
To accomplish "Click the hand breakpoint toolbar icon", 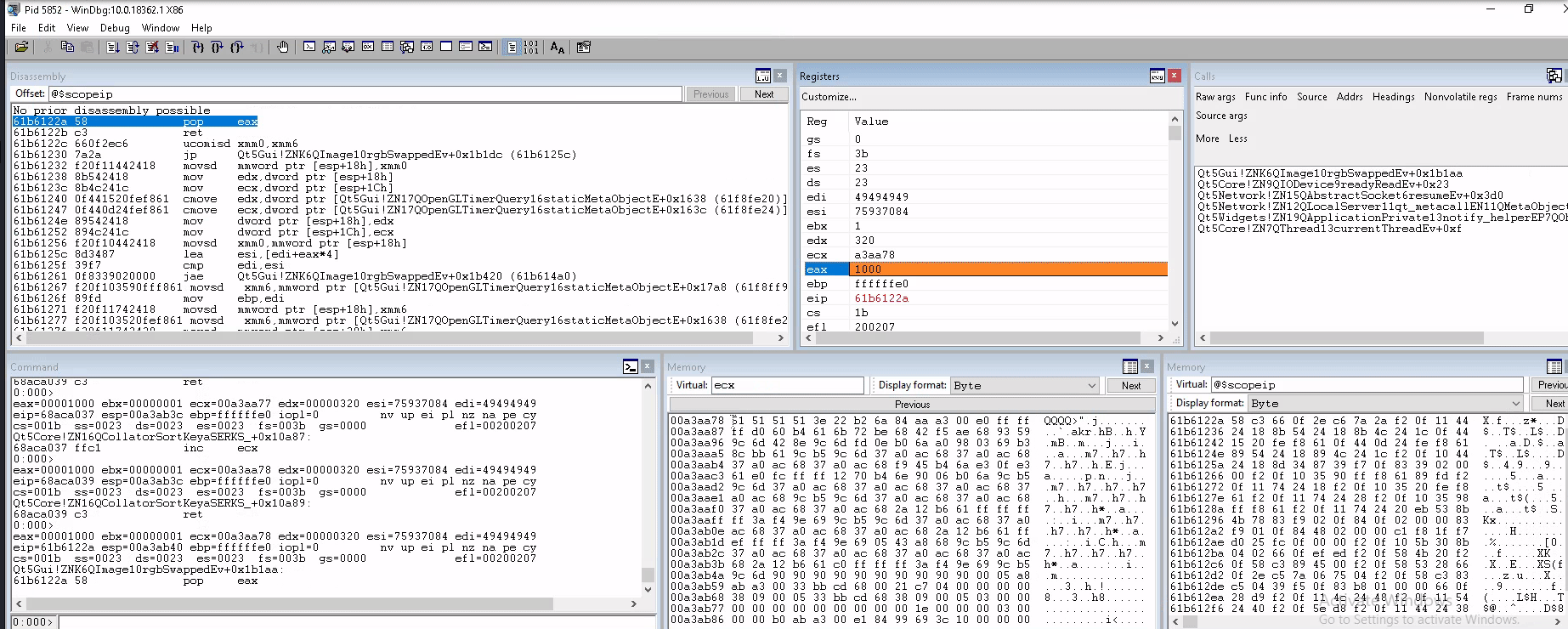I will 283,48.
